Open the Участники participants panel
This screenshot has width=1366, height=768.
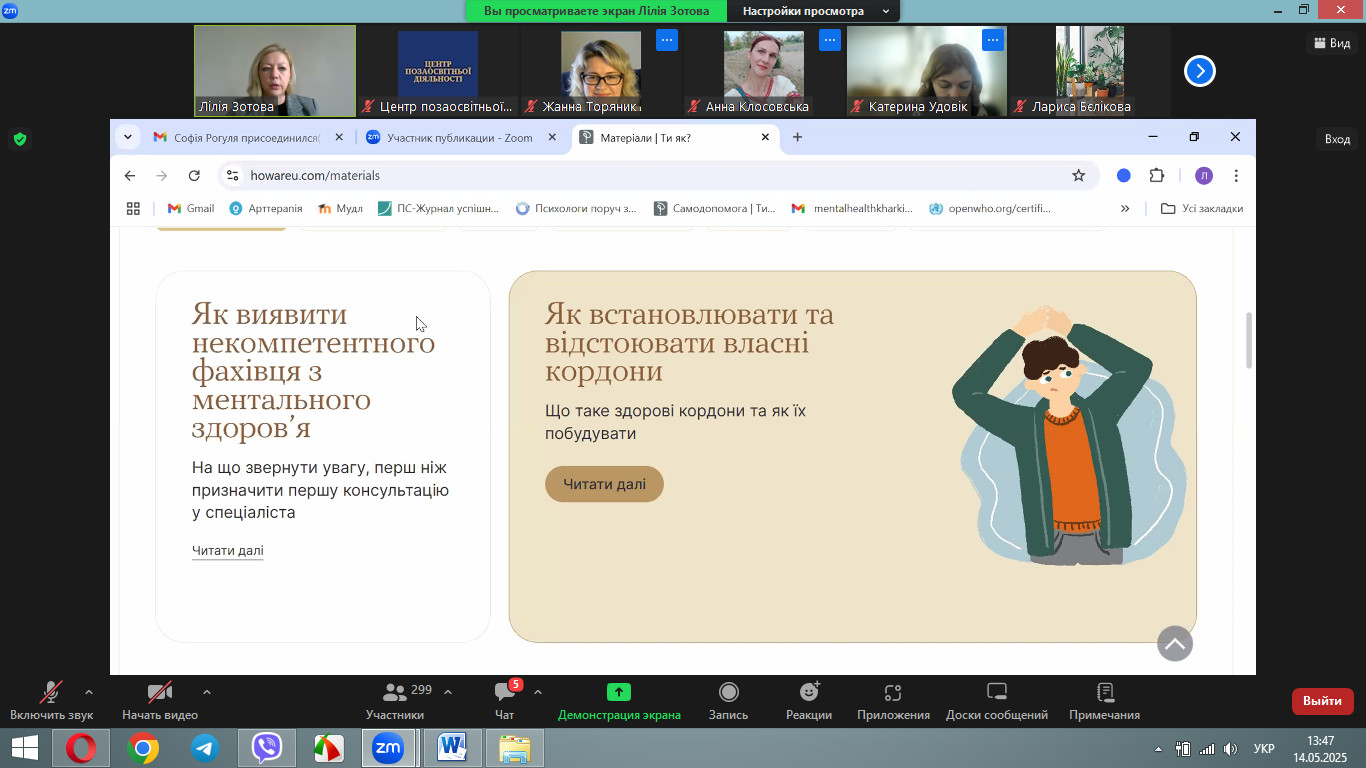(x=395, y=701)
